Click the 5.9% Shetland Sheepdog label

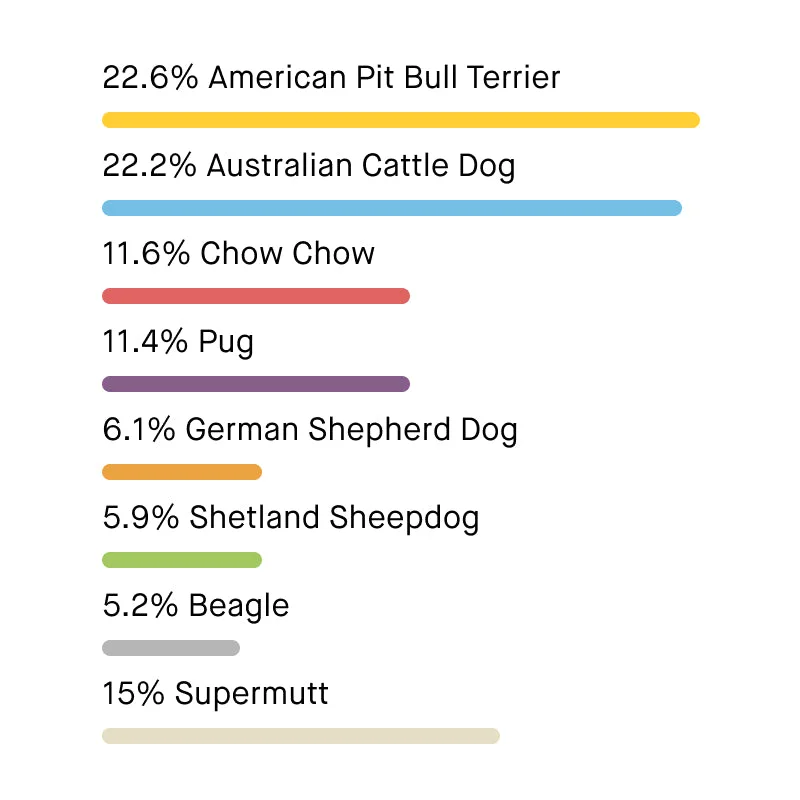[291, 518]
